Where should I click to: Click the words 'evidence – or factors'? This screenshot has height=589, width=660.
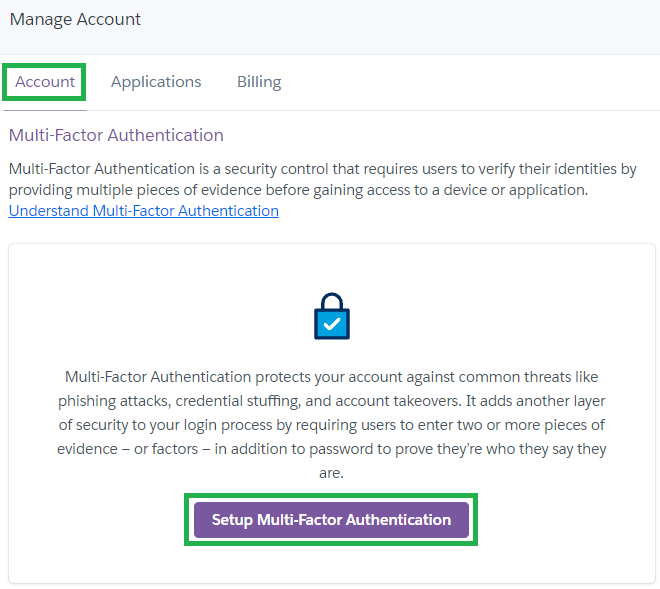pos(128,449)
